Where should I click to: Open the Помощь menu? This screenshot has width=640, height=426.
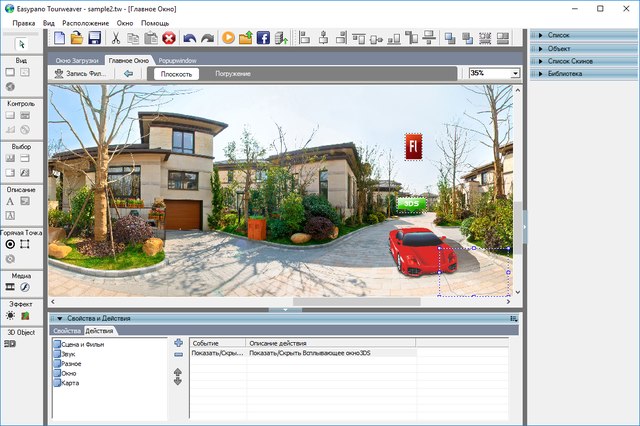[155, 23]
